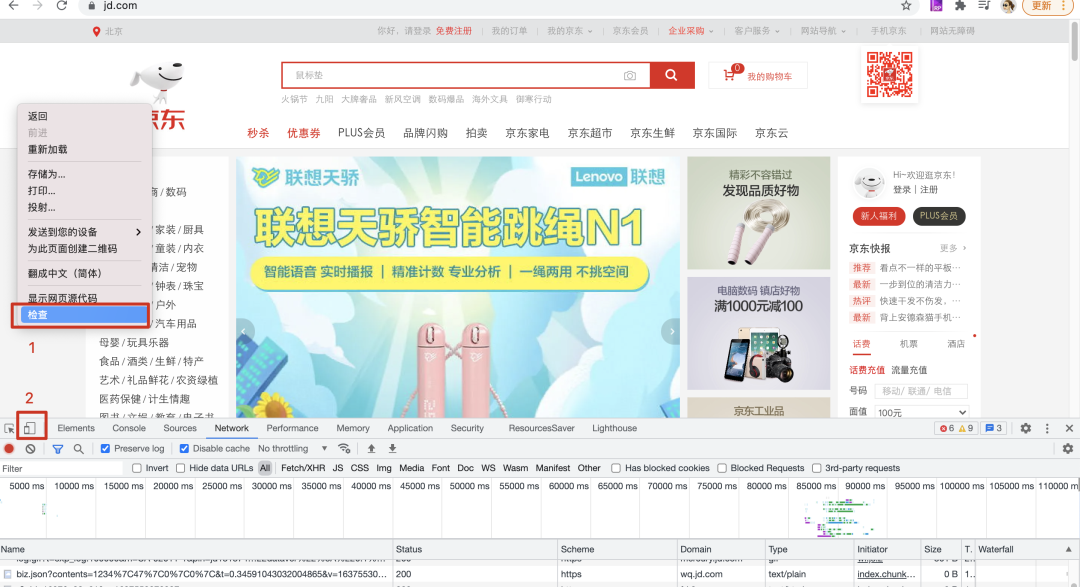Image resolution: width=1080 pixels, height=587 pixels.
Task: Toggle the network filter funnel icon
Action: point(58,449)
